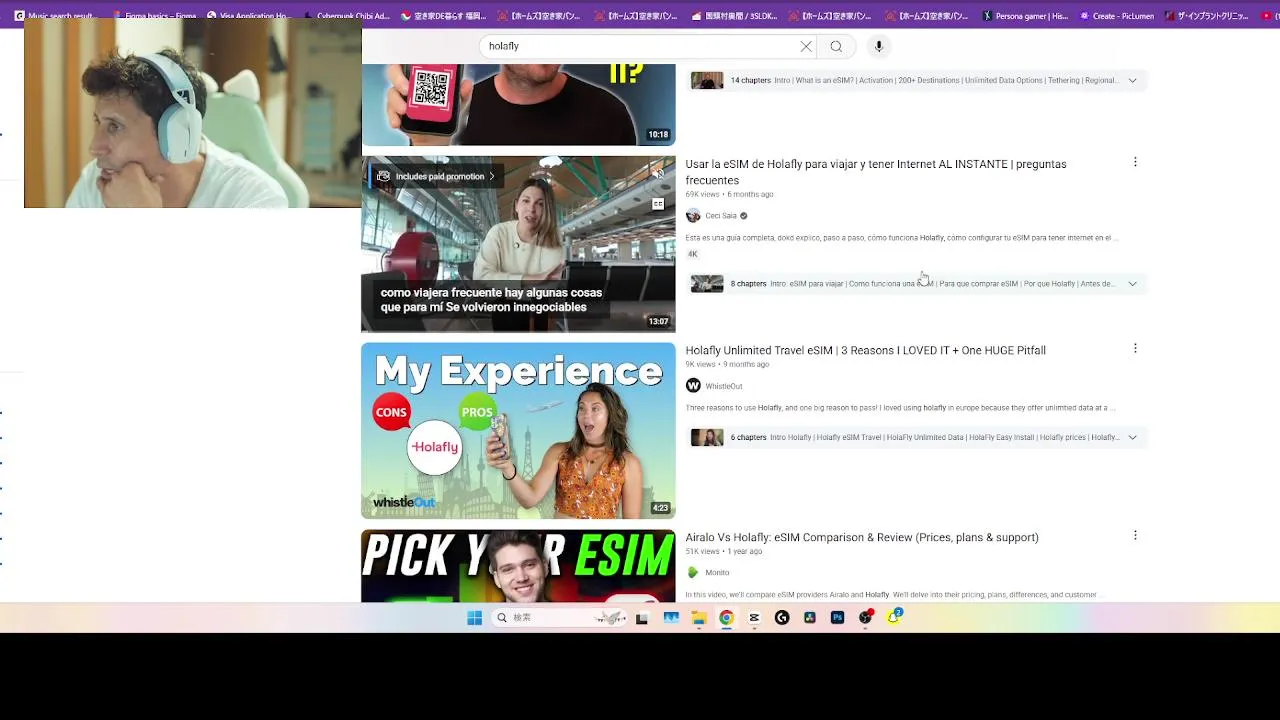Open the landscape picture taskbar app

(671, 618)
